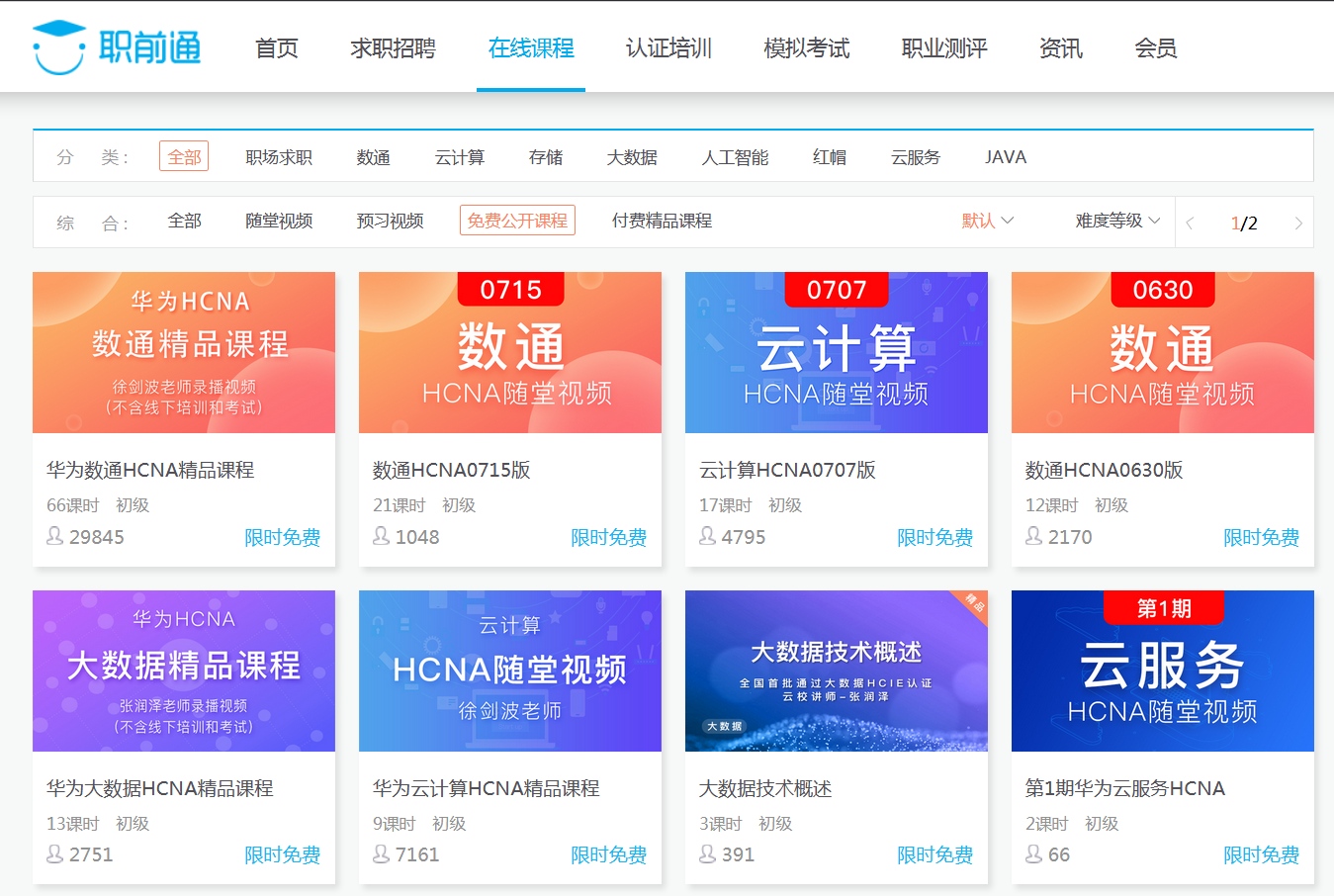Open the 第1期 云服务 course thumbnail
1334x896 pixels.
[1162, 671]
